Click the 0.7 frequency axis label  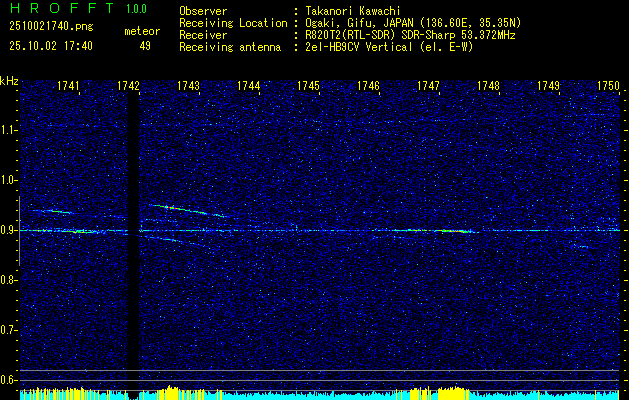point(9,330)
